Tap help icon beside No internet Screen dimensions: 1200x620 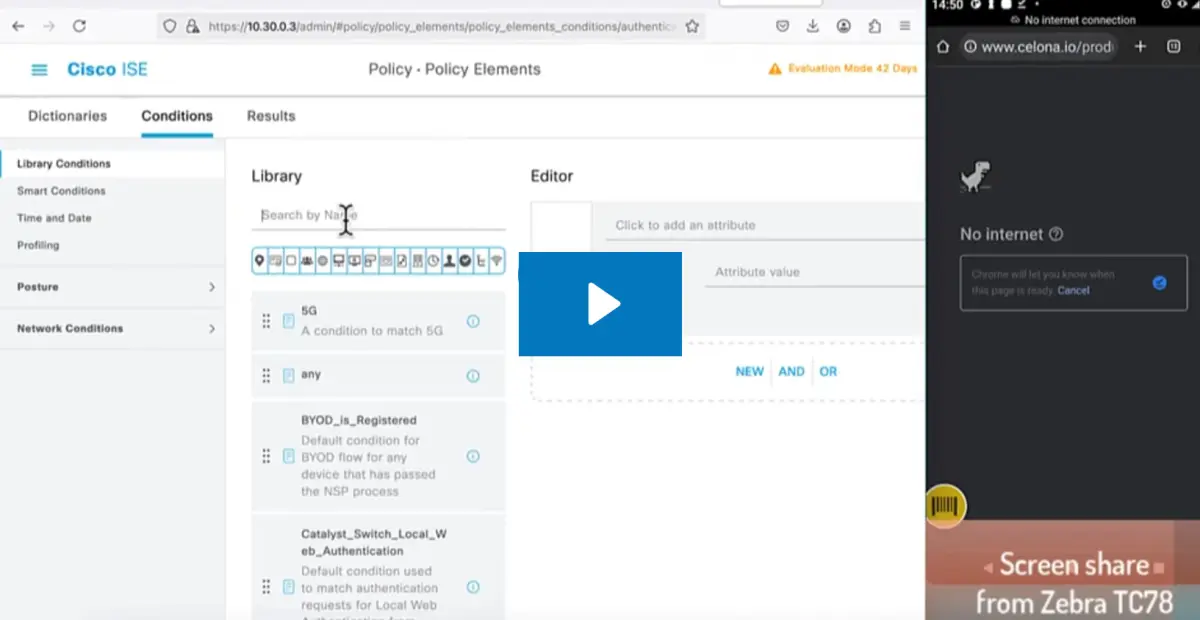pyautogui.click(x=1056, y=234)
